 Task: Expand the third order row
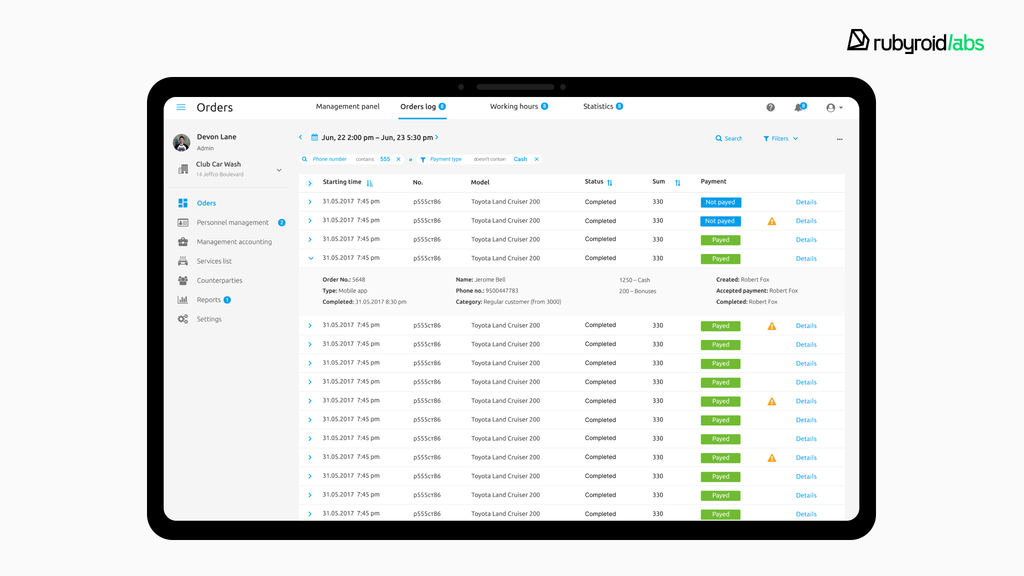310,240
